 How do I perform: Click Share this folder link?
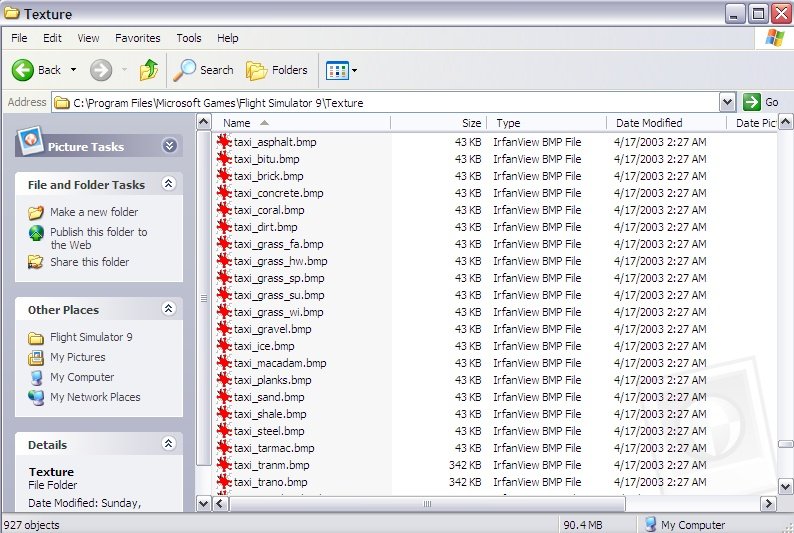click(x=89, y=262)
